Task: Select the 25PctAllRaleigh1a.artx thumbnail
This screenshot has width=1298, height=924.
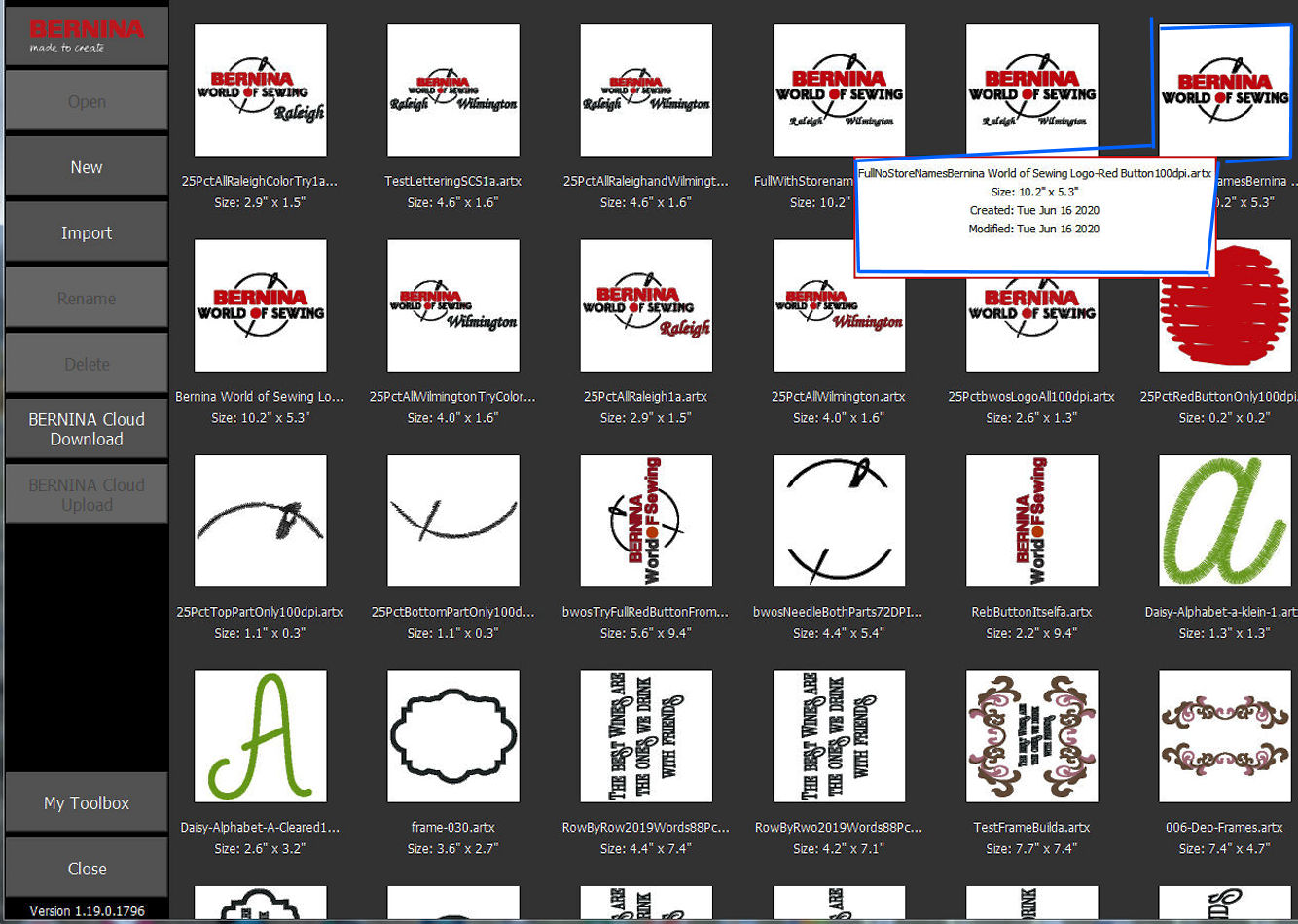Action: click(x=646, y=305)
